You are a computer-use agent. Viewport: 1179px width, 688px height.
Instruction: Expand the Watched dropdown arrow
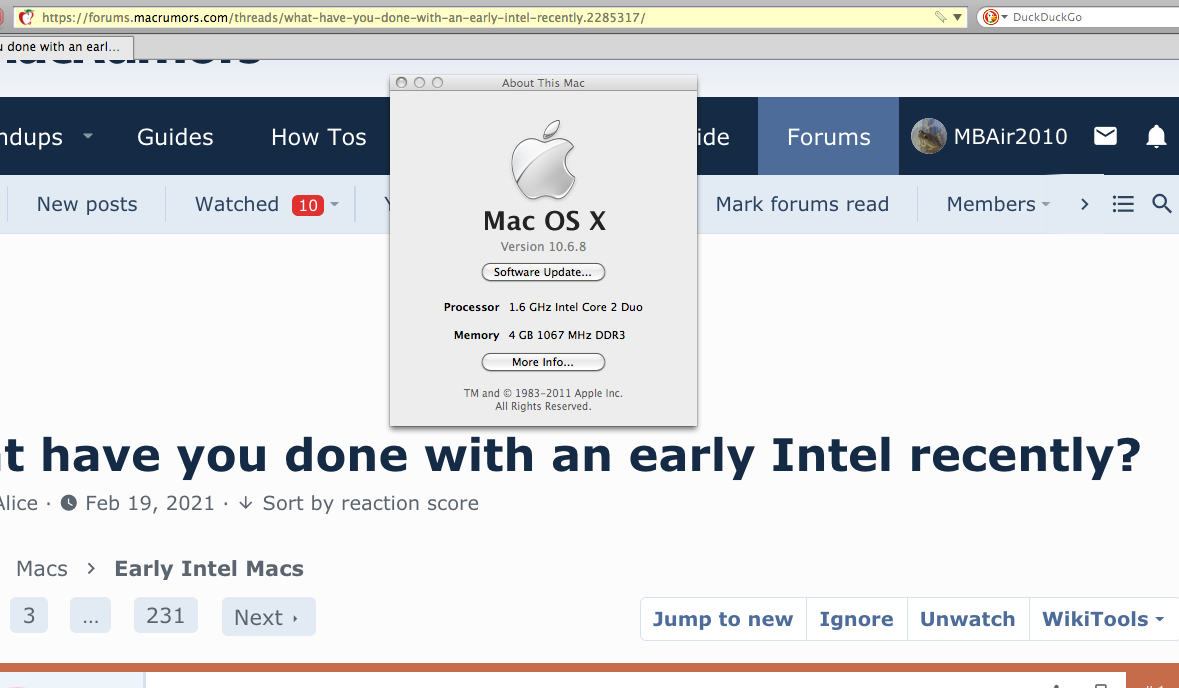[x=335, y=204]
